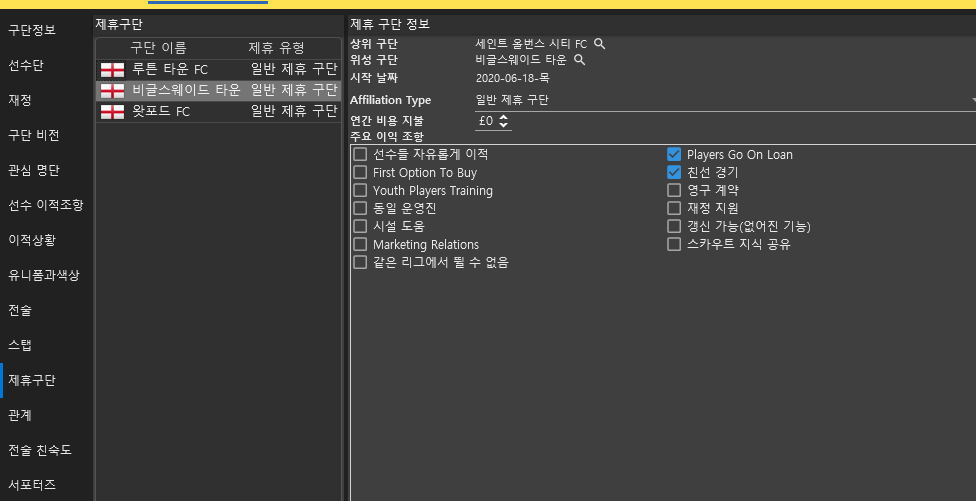This screenshot has height=501, width=976.
Task: Click 일반 제휴 구단 type for 루튼 타운 FC
Action: click(294, 70)
